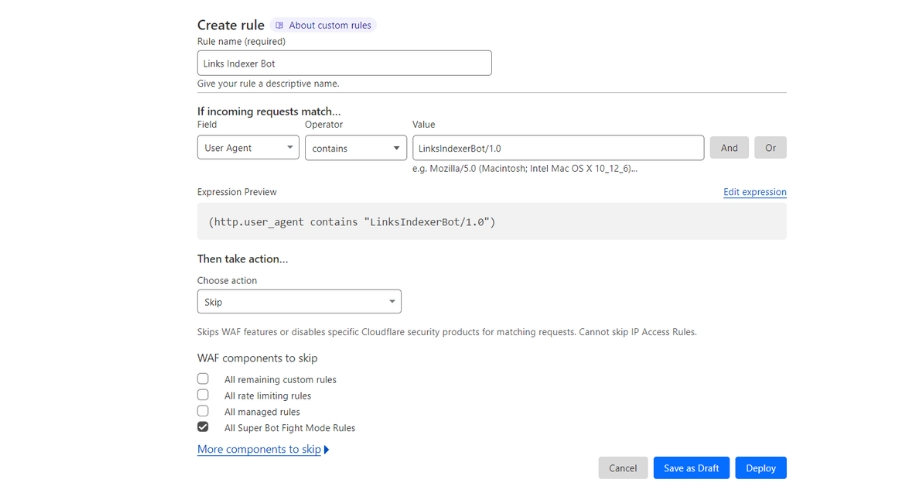Image resolution: width=900 pixels, height=500 pixels.
Task: Click the Edit expression link
Action: pyautogui.click(x=754, y=192)
